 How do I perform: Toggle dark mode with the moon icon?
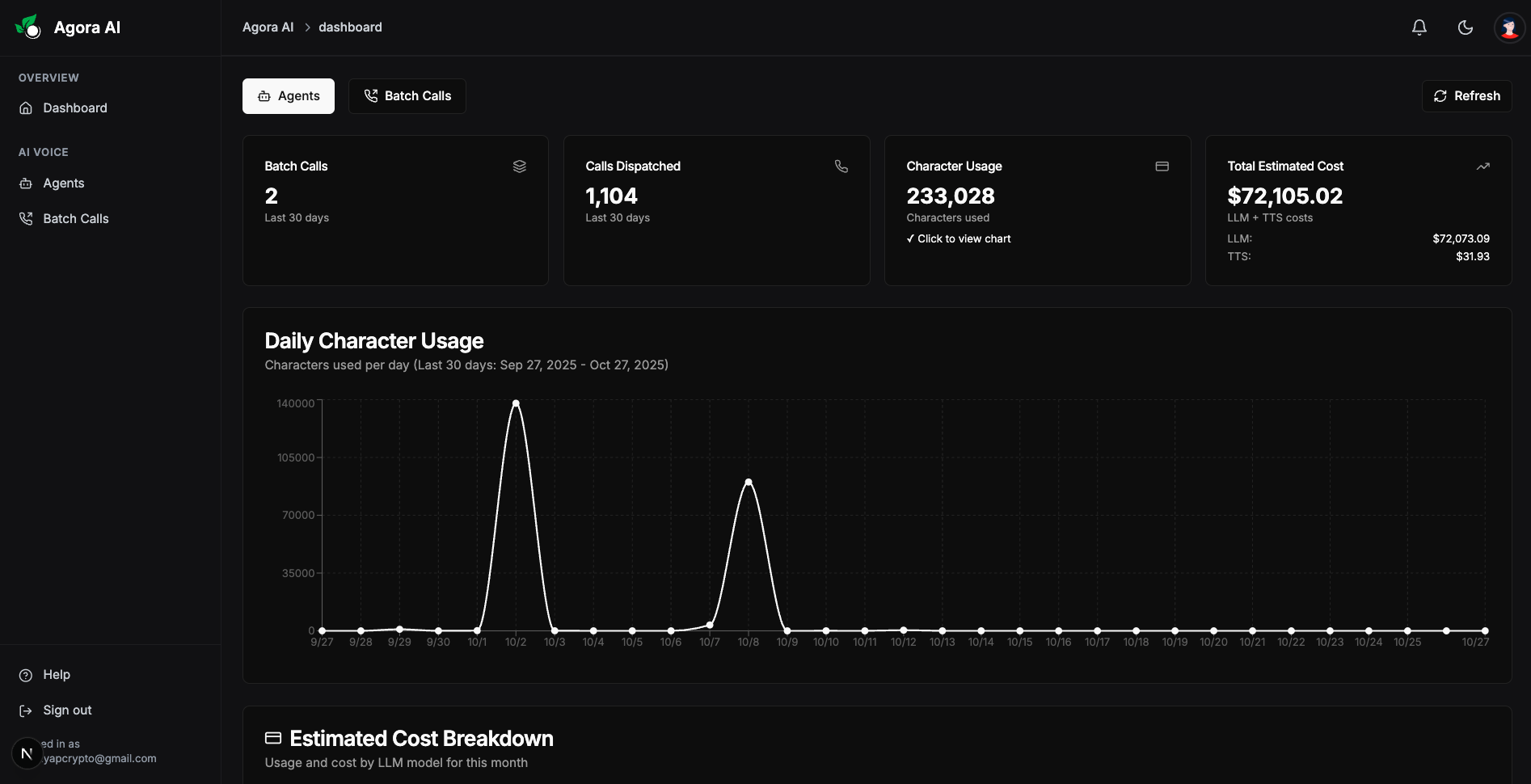click(x=1465, y=27)
